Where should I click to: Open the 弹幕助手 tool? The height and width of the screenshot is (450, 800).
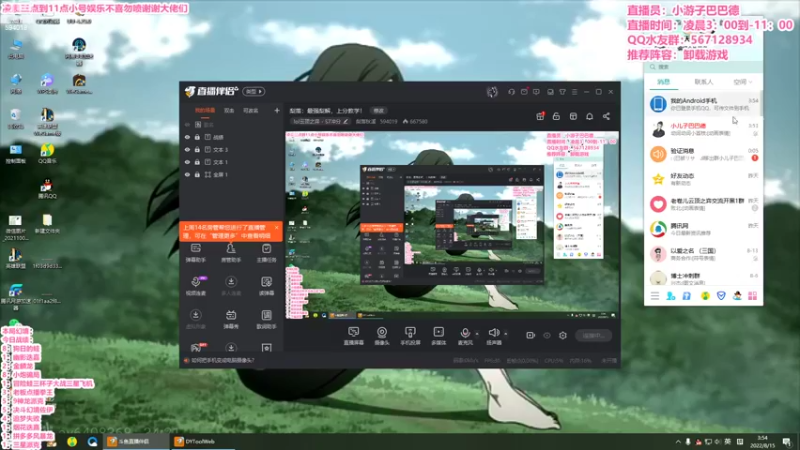195,253
